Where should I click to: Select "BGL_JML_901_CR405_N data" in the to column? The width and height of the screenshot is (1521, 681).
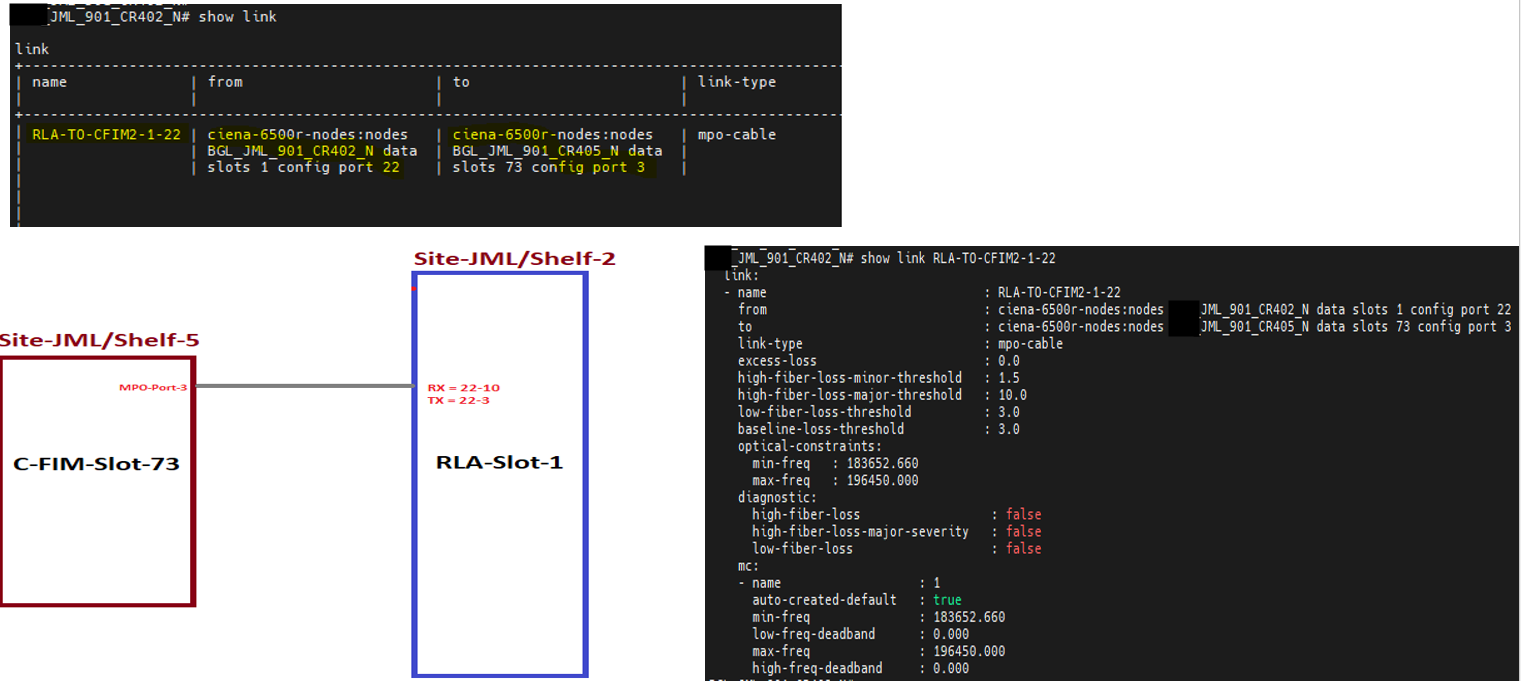[557, 151]
